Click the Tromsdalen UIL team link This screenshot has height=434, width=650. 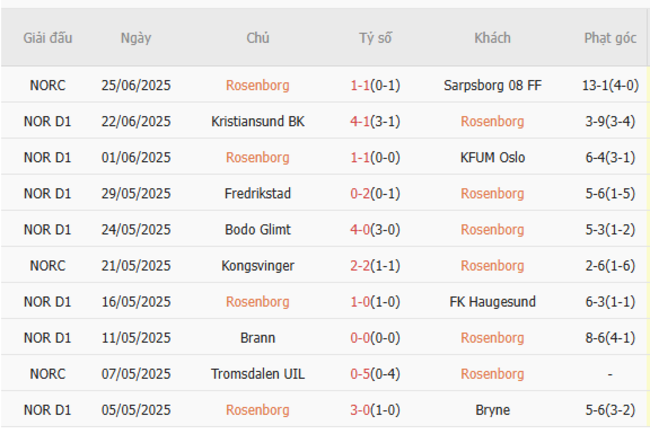click(258, 373)
